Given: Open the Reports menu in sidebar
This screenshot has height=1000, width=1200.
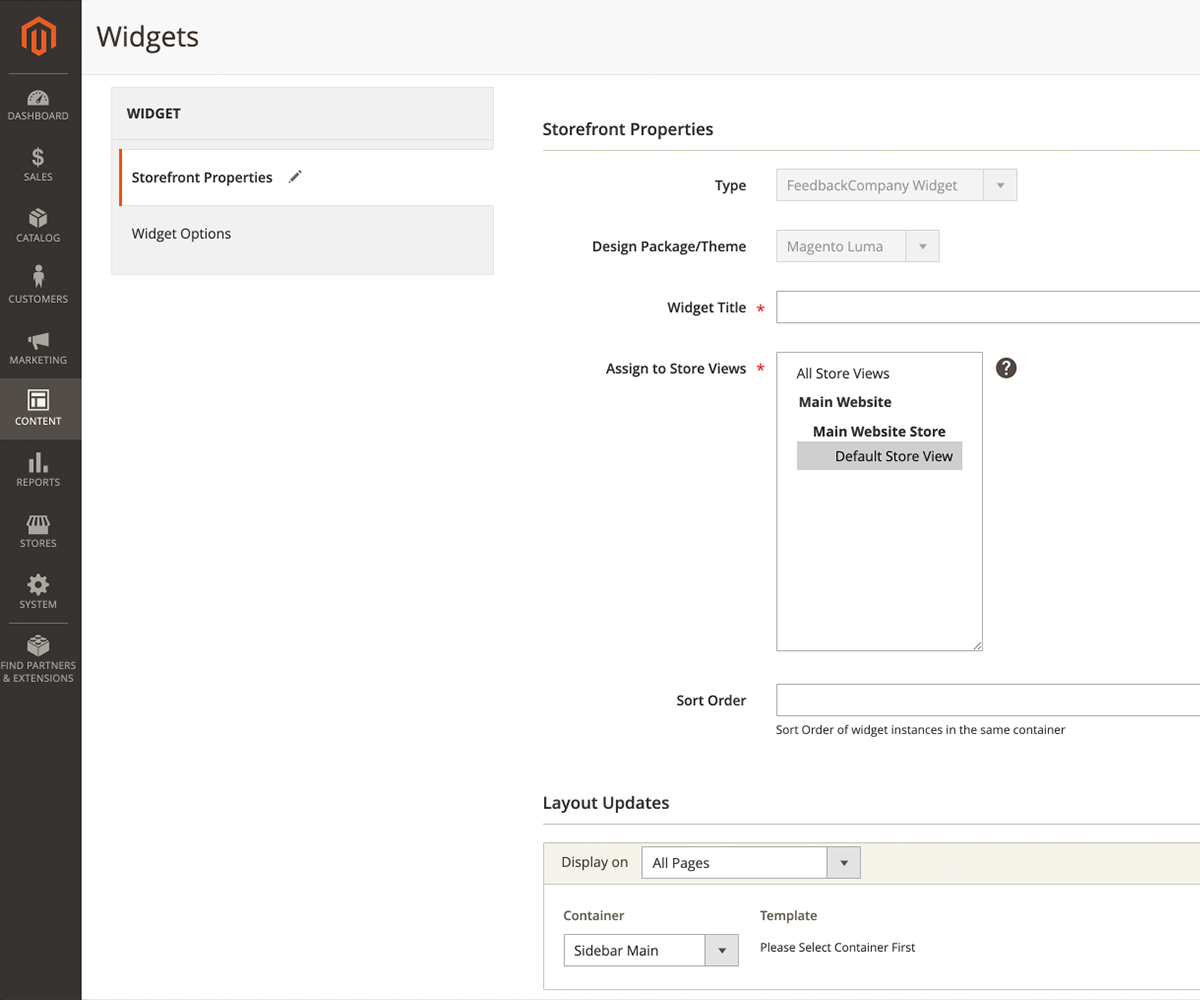Looking at the screenshot, I should point(40,470).
